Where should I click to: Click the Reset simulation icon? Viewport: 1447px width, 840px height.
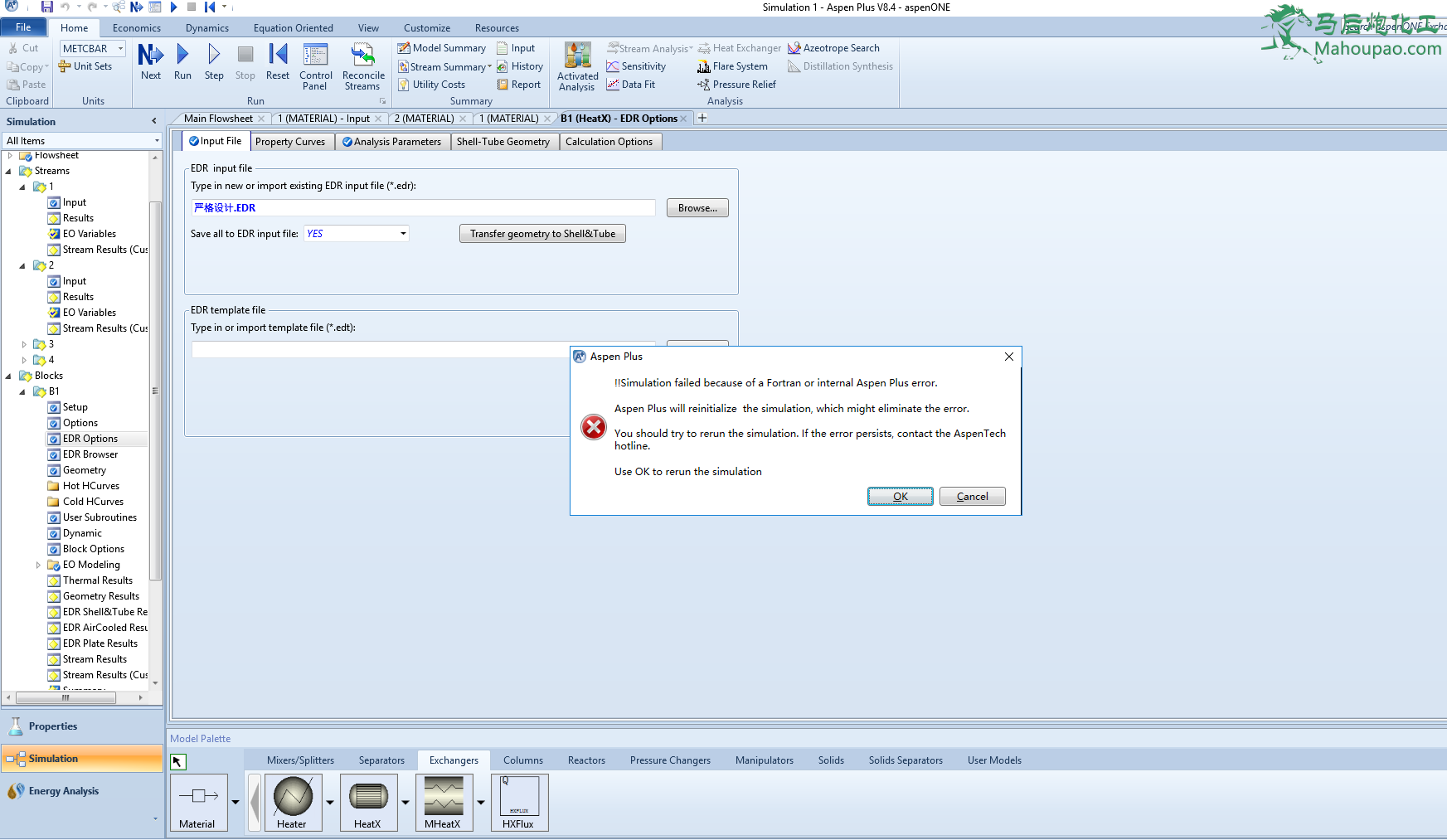point(278,56)
